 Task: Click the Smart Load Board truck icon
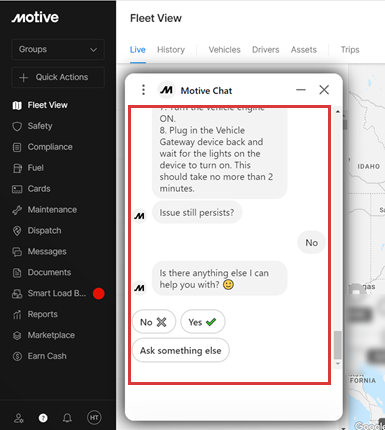click(17, 294)
